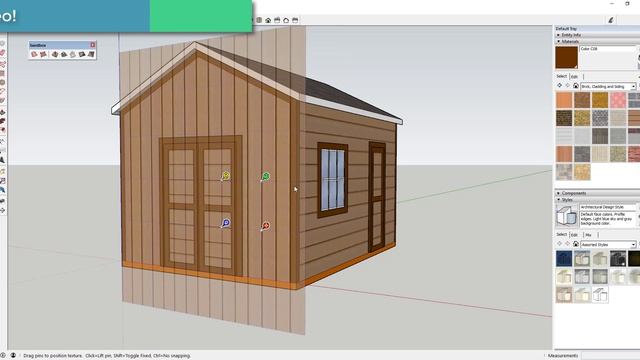Click the Default Tray title

pos(566,29)
